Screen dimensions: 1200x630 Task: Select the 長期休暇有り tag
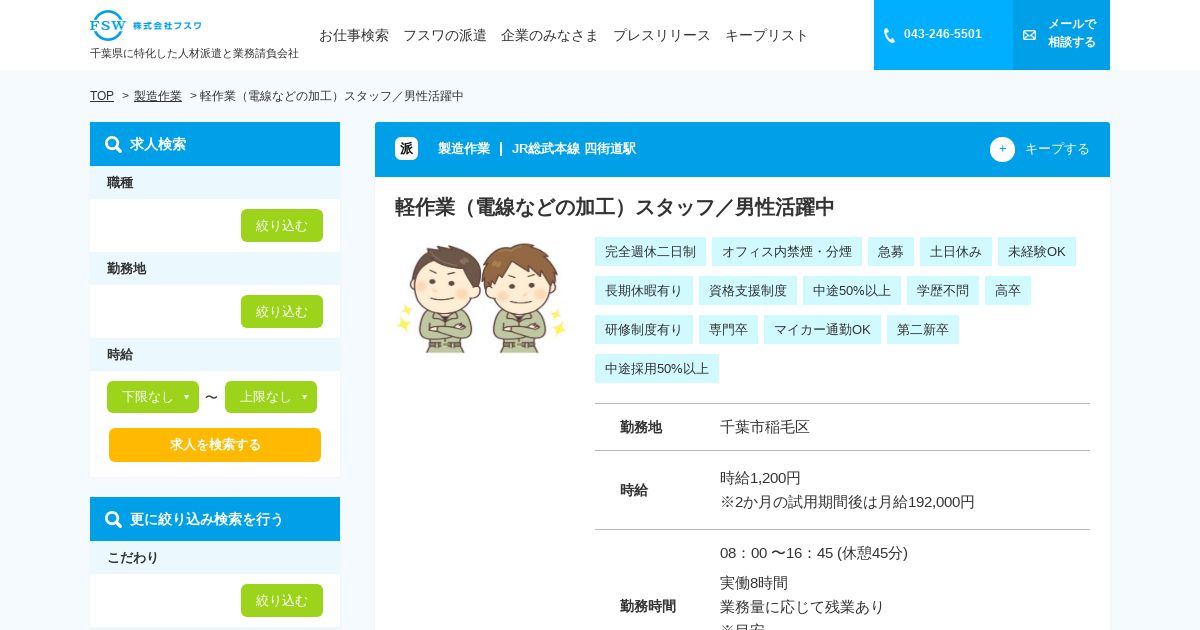(x=644, y=291)
